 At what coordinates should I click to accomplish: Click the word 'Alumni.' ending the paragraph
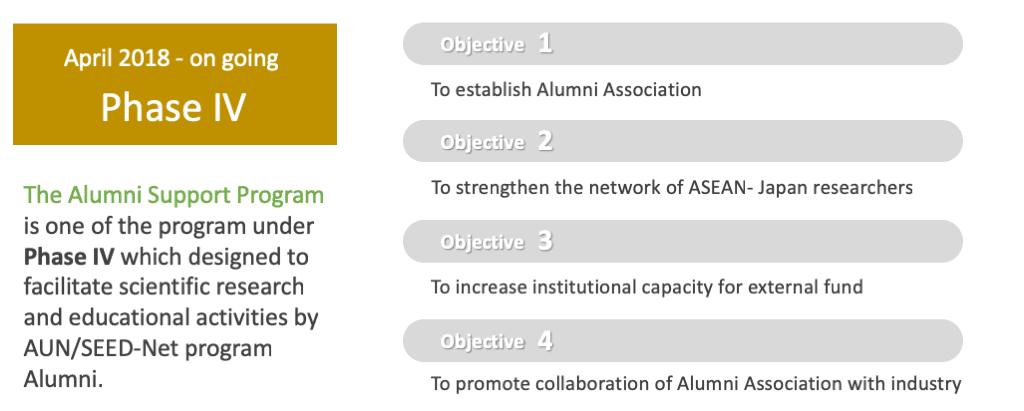tap(63, 379)
